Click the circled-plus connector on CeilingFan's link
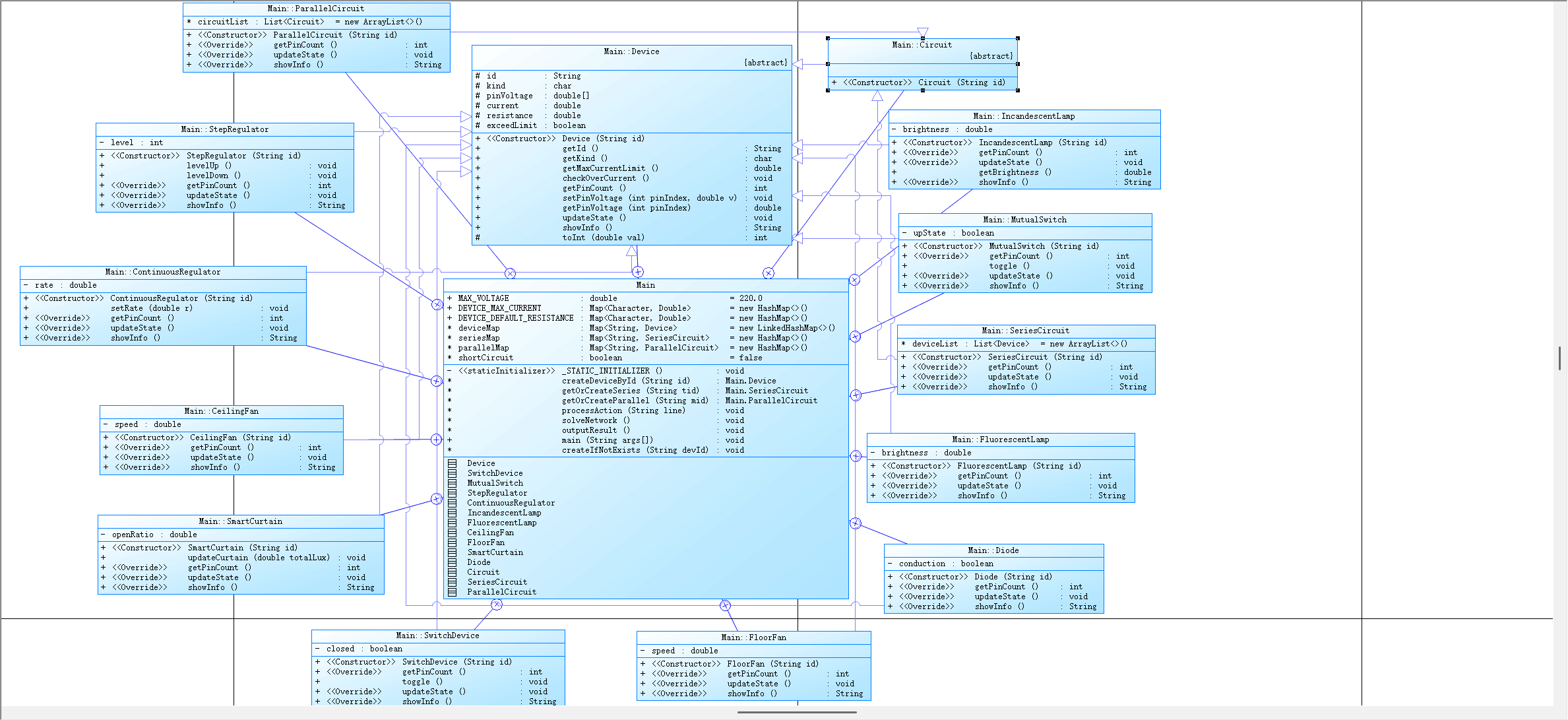Viewport: 1568px width, 720px height. click(436, 440)
